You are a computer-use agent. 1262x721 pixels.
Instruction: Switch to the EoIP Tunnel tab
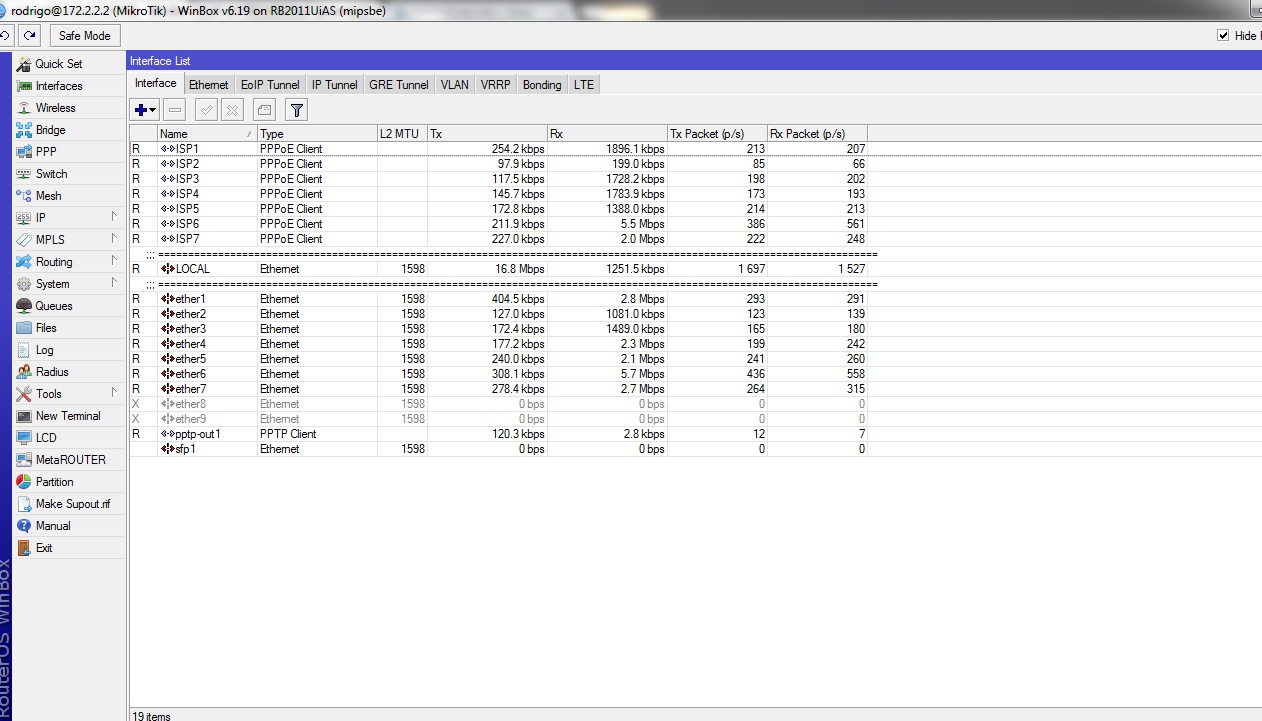click(x=270, y=85)
